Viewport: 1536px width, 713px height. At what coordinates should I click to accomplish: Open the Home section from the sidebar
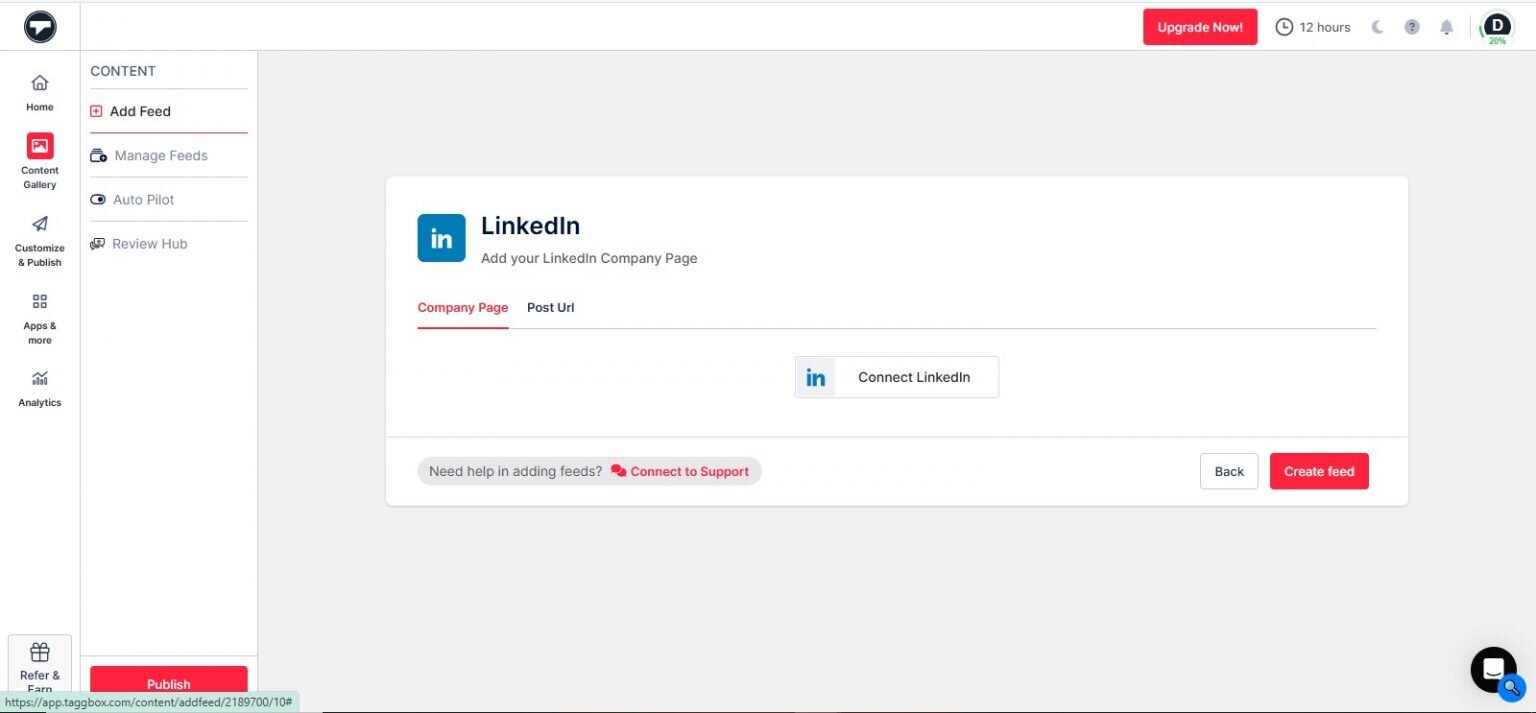coord(39,92)
